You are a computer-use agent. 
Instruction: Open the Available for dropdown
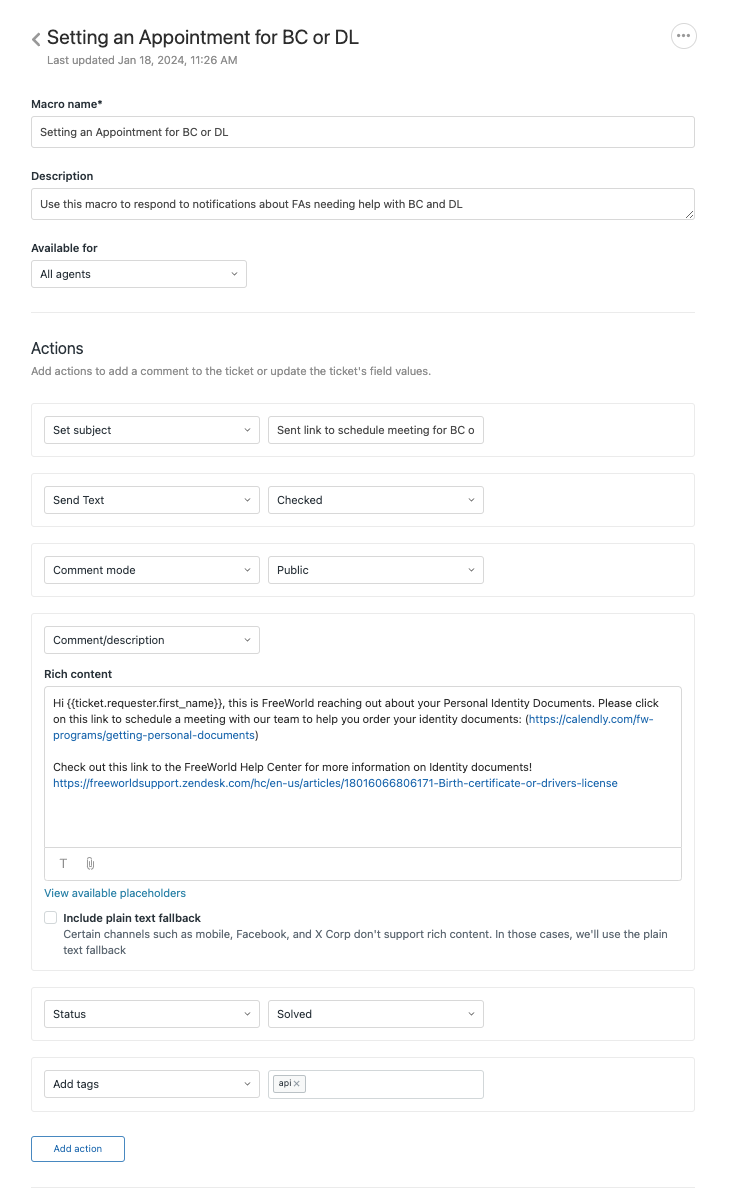[139, 274]
